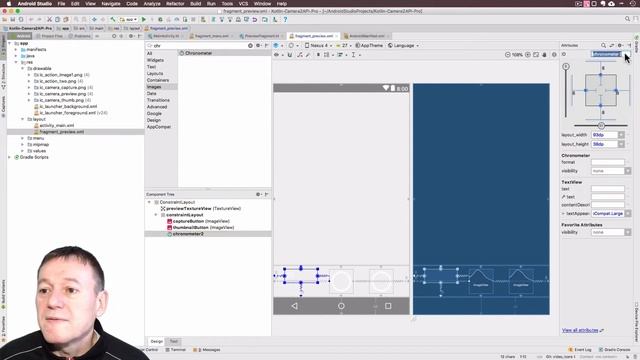Switch to the Design tab below the editor

(x=156, y=341)
